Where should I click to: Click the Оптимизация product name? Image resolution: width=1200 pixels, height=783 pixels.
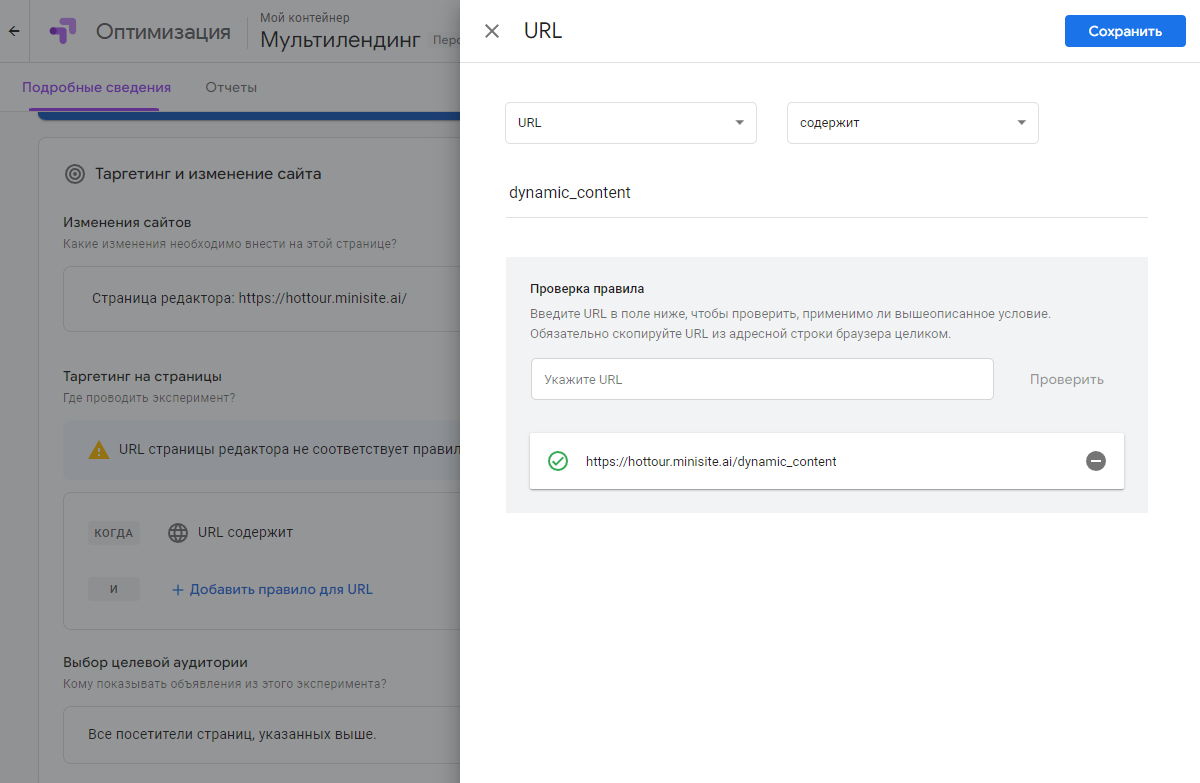coord(163,31)
